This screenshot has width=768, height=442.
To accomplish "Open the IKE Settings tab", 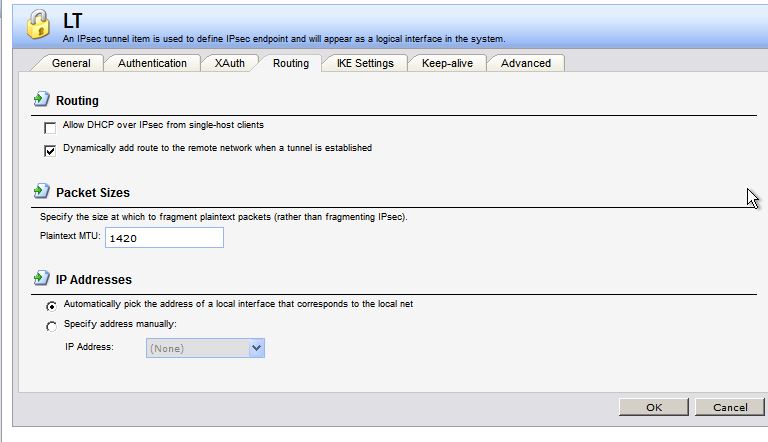I will pyautogui.click(x=365, y=63).
